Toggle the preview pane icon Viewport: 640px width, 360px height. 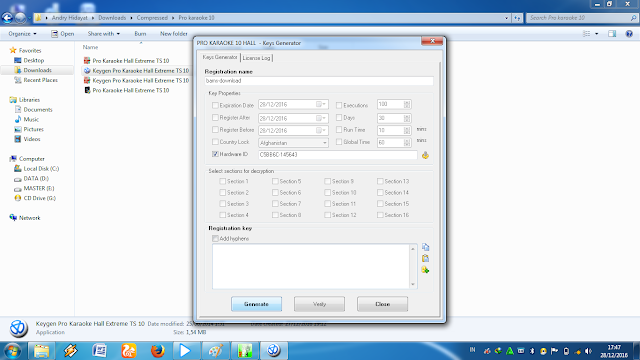click(612, 34)
